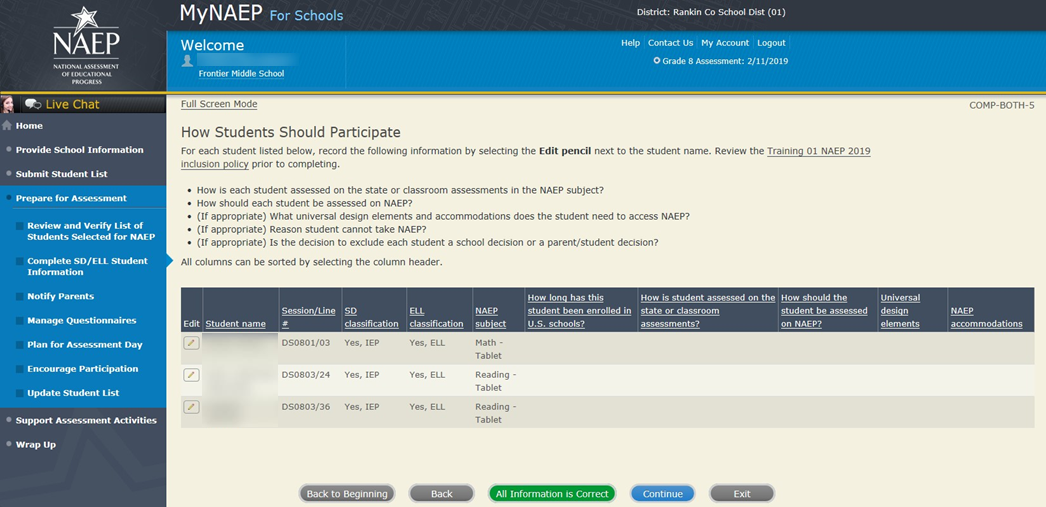Open the Live Chat avatar icon
Screen dimensions: 1046x507
click(8, 104)
